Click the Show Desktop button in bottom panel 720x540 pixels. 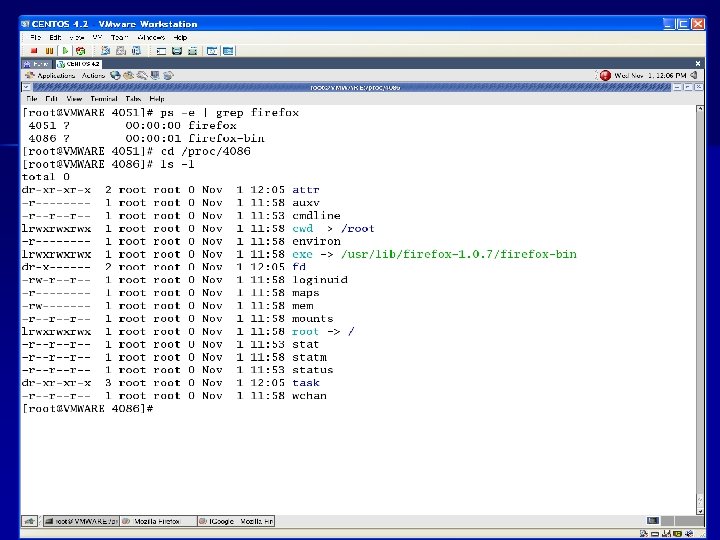tap(29, 521)
